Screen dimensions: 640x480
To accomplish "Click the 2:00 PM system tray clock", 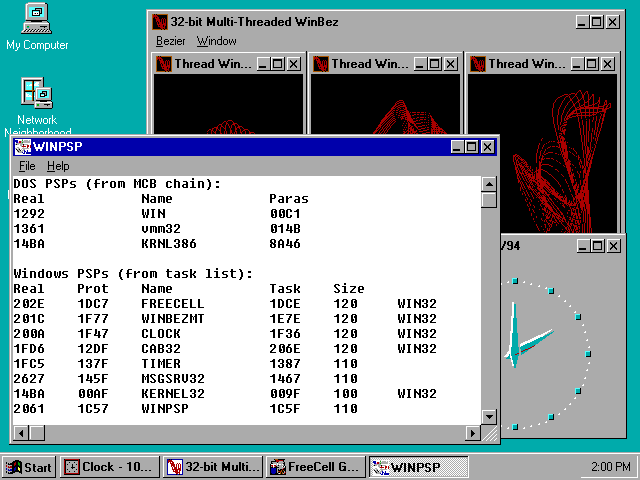I will tap(611, 467).
